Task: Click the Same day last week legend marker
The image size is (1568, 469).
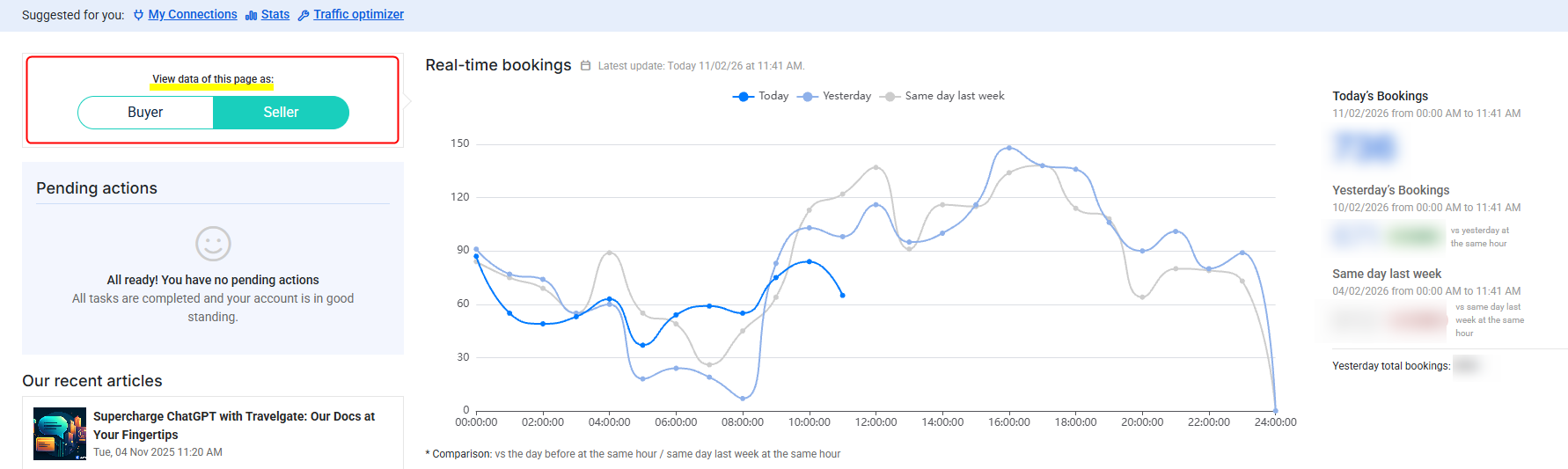Action: click(890, 97)
